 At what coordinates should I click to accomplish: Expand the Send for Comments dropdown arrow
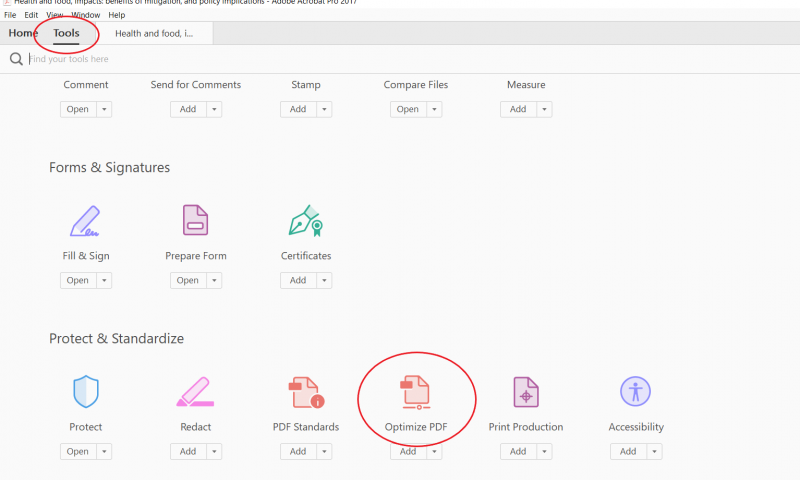coord(214,109)
